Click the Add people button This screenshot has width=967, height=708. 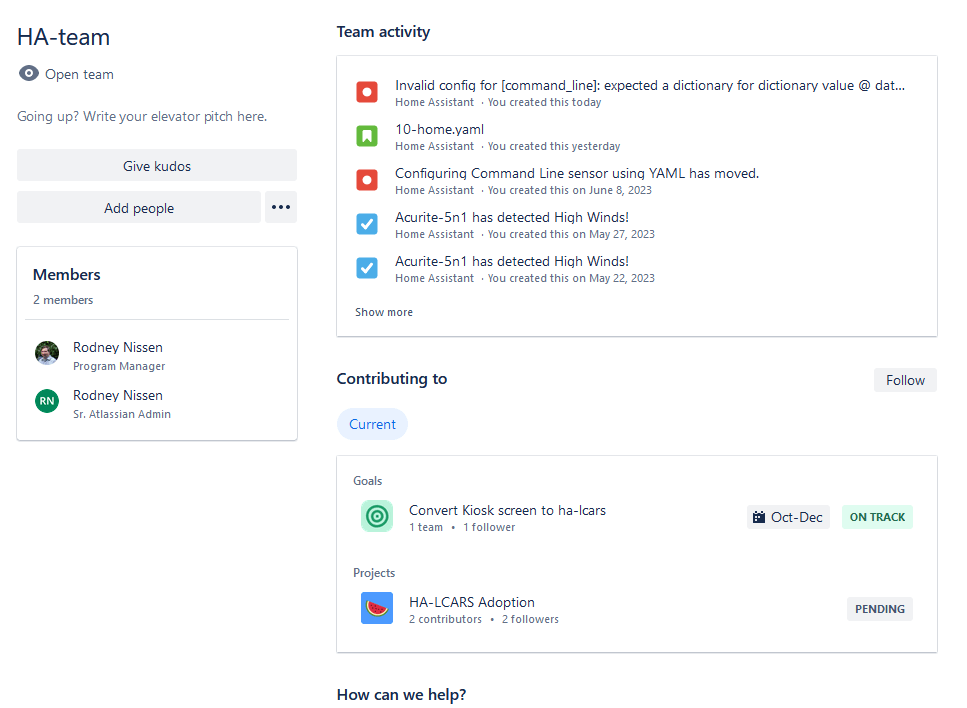pos(139,208)
